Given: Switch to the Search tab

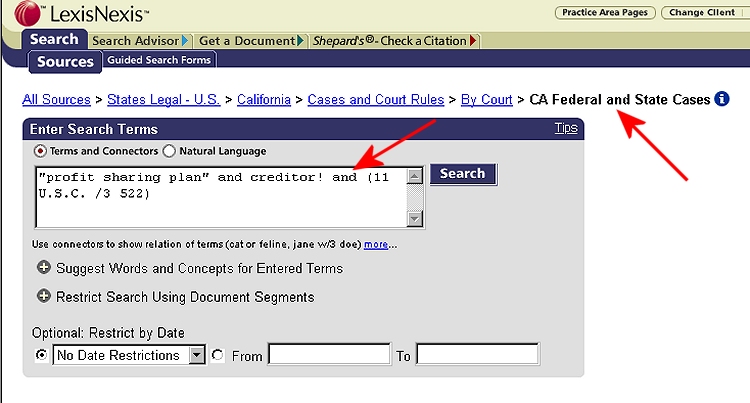Looking at the screenshot, I should pyautogui.click(x=54, y=39).
